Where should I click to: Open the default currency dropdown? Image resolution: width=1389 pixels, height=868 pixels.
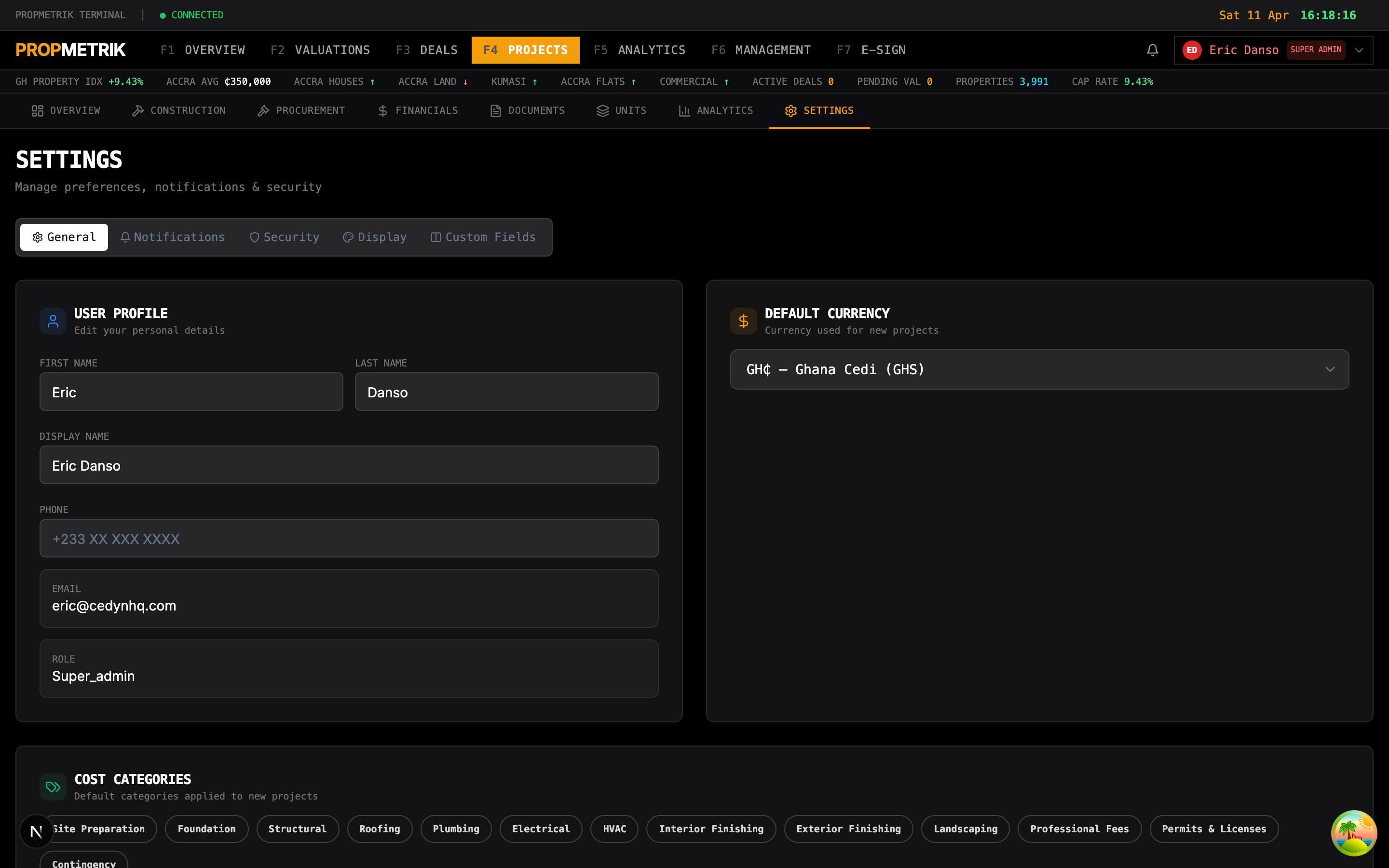click(1039, 369)
